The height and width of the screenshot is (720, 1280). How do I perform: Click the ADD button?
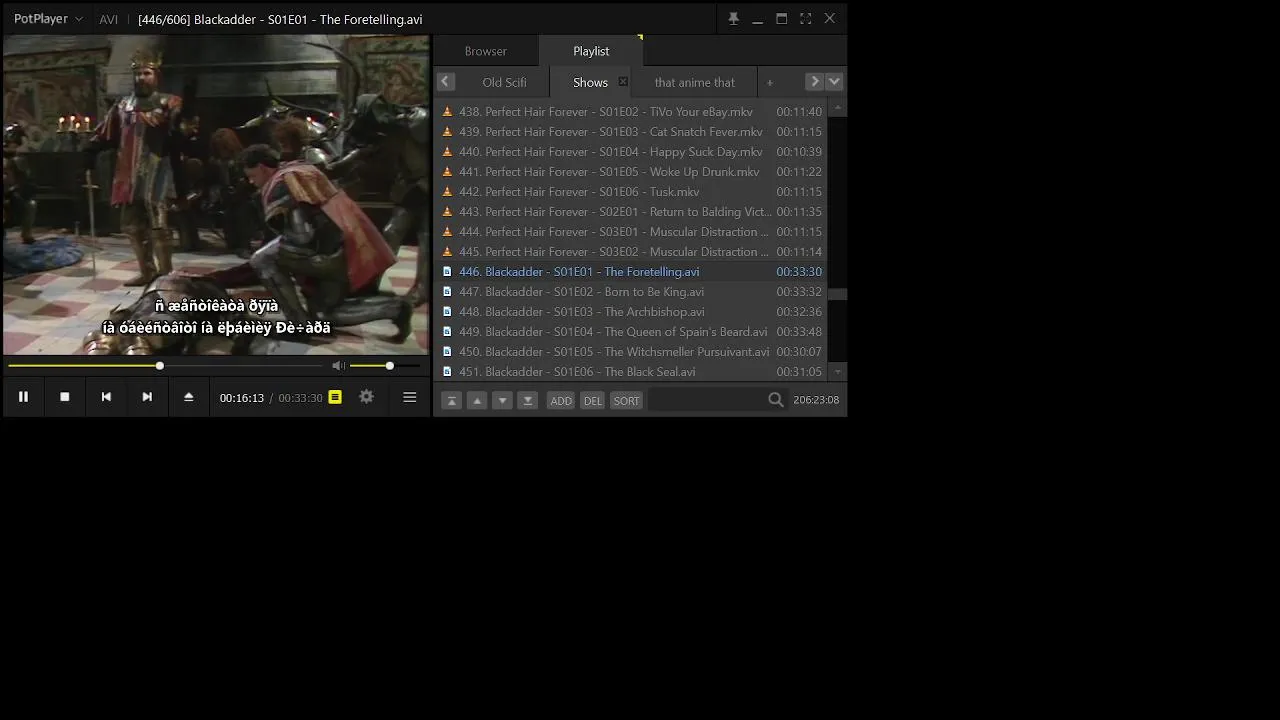(x=561, y=400)
